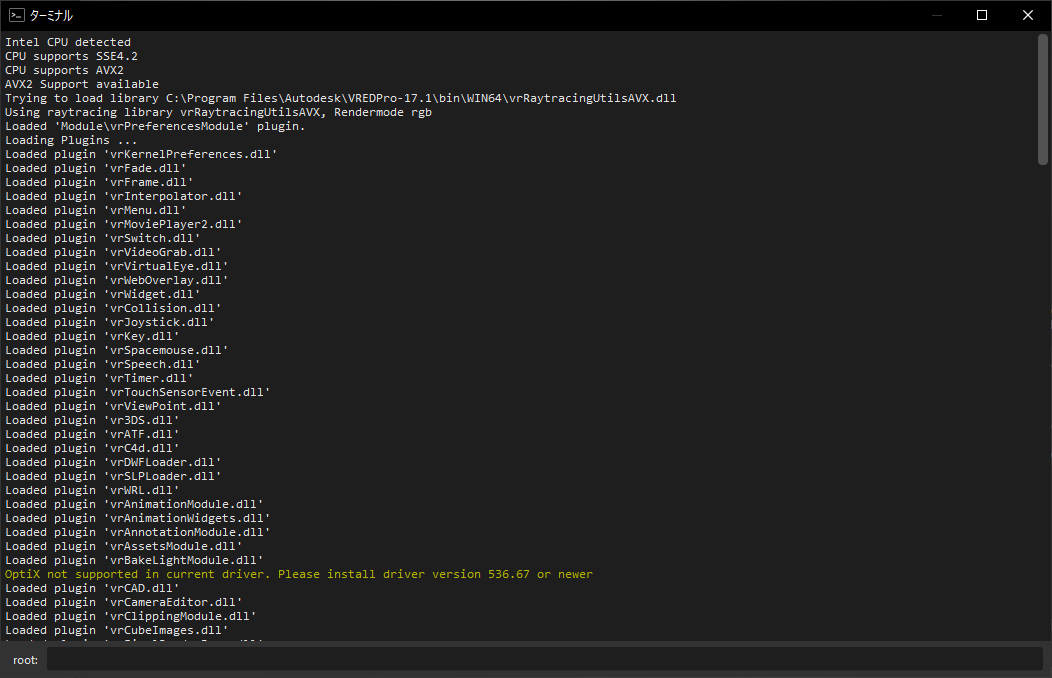Screen dimensions: 1052x678
Task: Click the 'Intel CPU detected' line
Action: click(68, 42)
